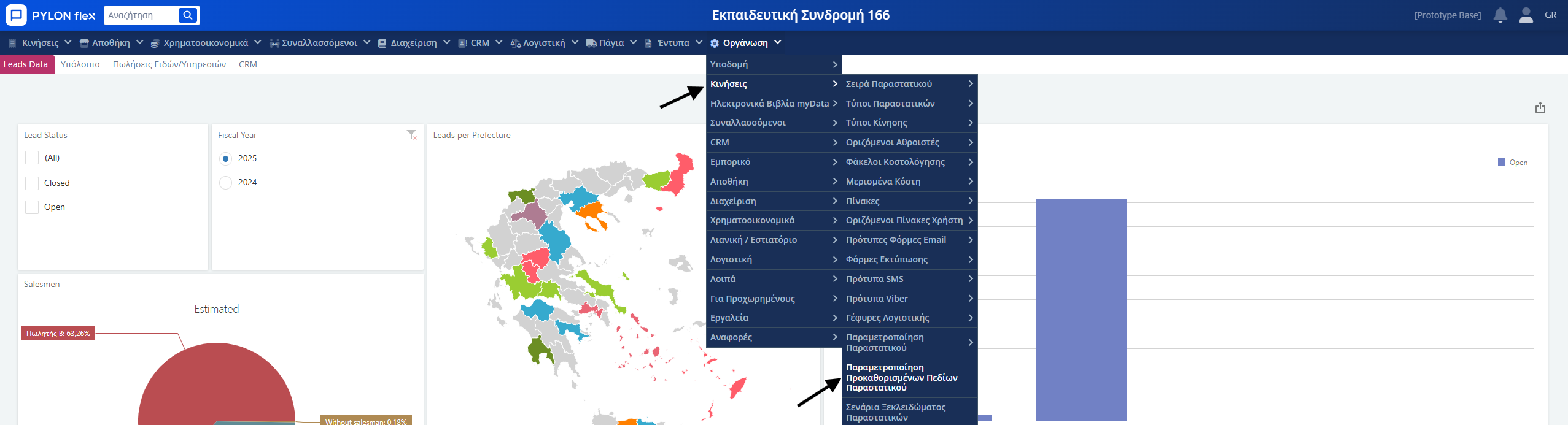Check the (All) lead status box
The image size is (1568, 425).
(32, 158)
